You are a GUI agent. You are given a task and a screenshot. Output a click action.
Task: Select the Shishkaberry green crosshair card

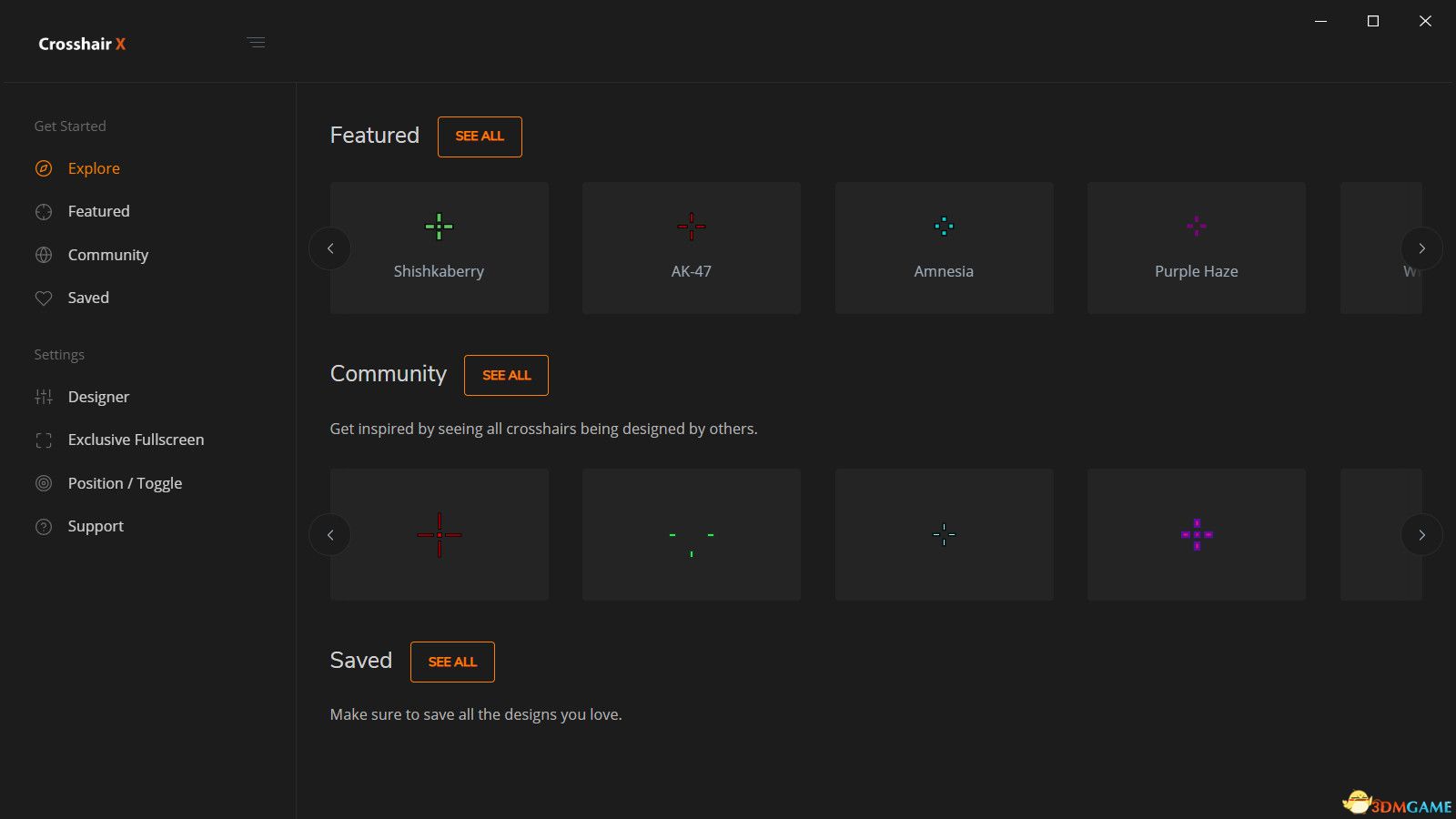(440, 248)
